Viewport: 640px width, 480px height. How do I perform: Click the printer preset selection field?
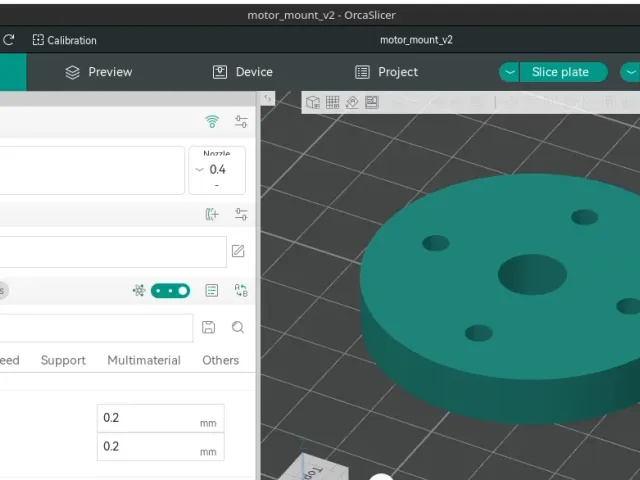[x=92, y=170]
